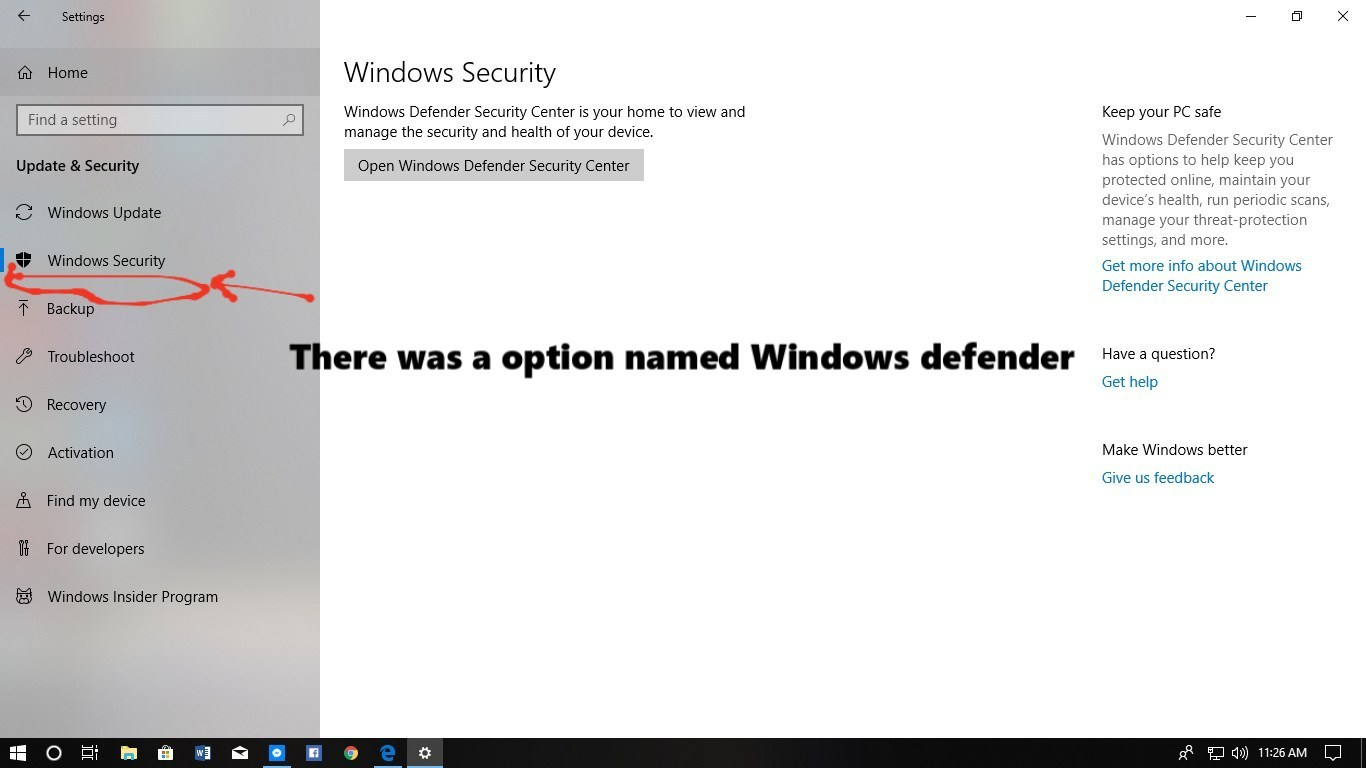
Task: Open Messenger from the taskbar
Action: pos(277,753)
